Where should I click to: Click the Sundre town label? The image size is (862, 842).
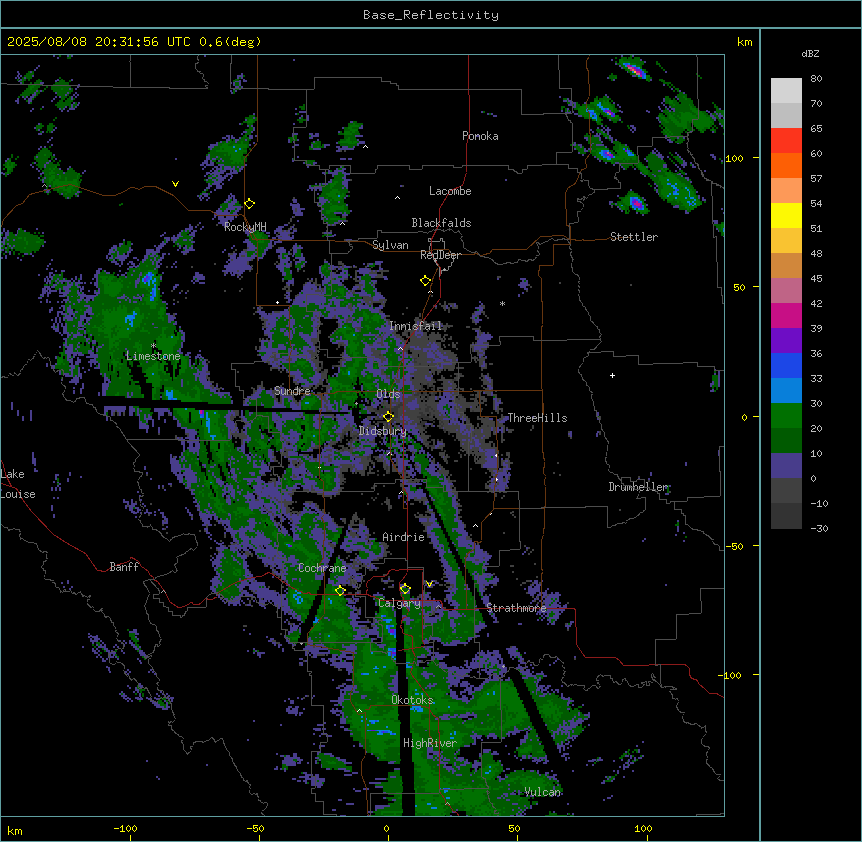(292, 391)
